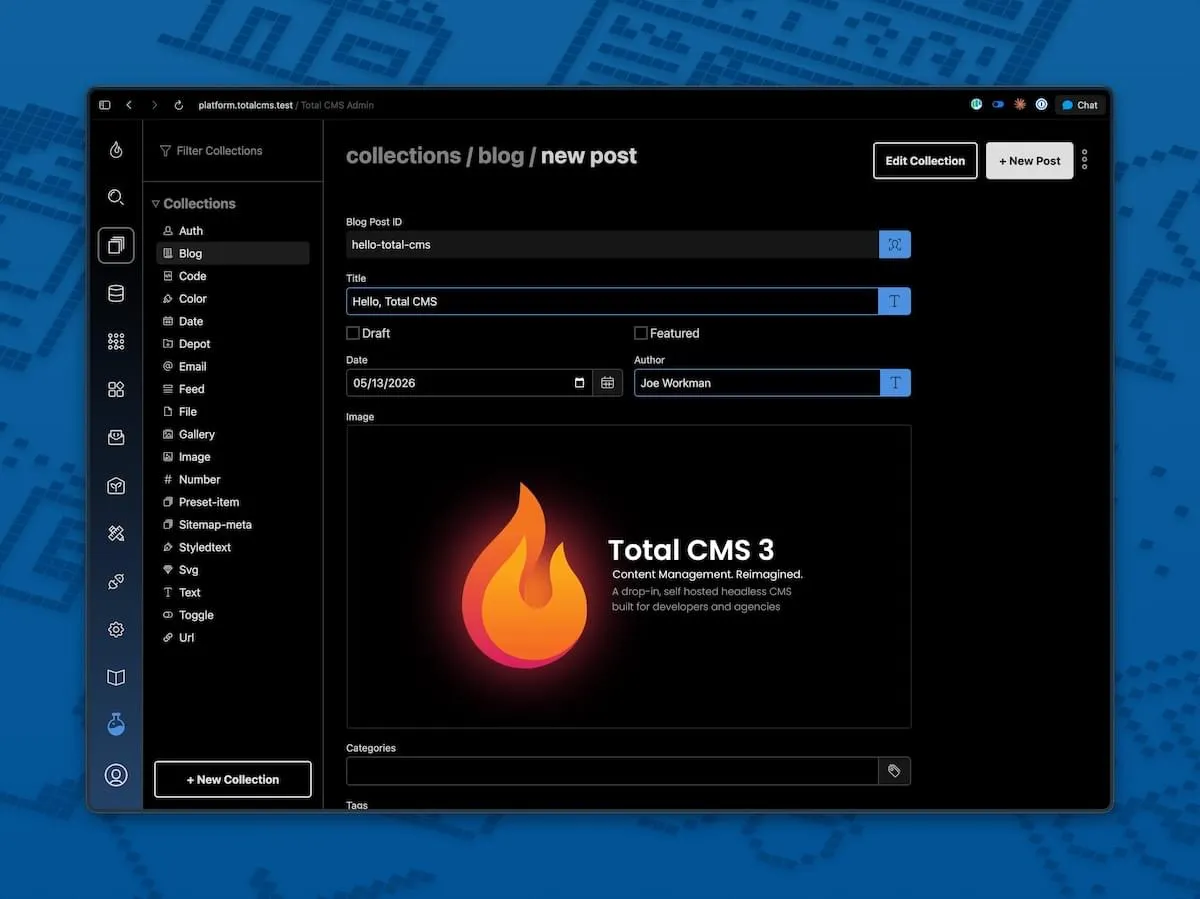Viewport: 1200px width, 899px height.
Task: Open the plug connector icon in sidebar
Action: (116, 582)
